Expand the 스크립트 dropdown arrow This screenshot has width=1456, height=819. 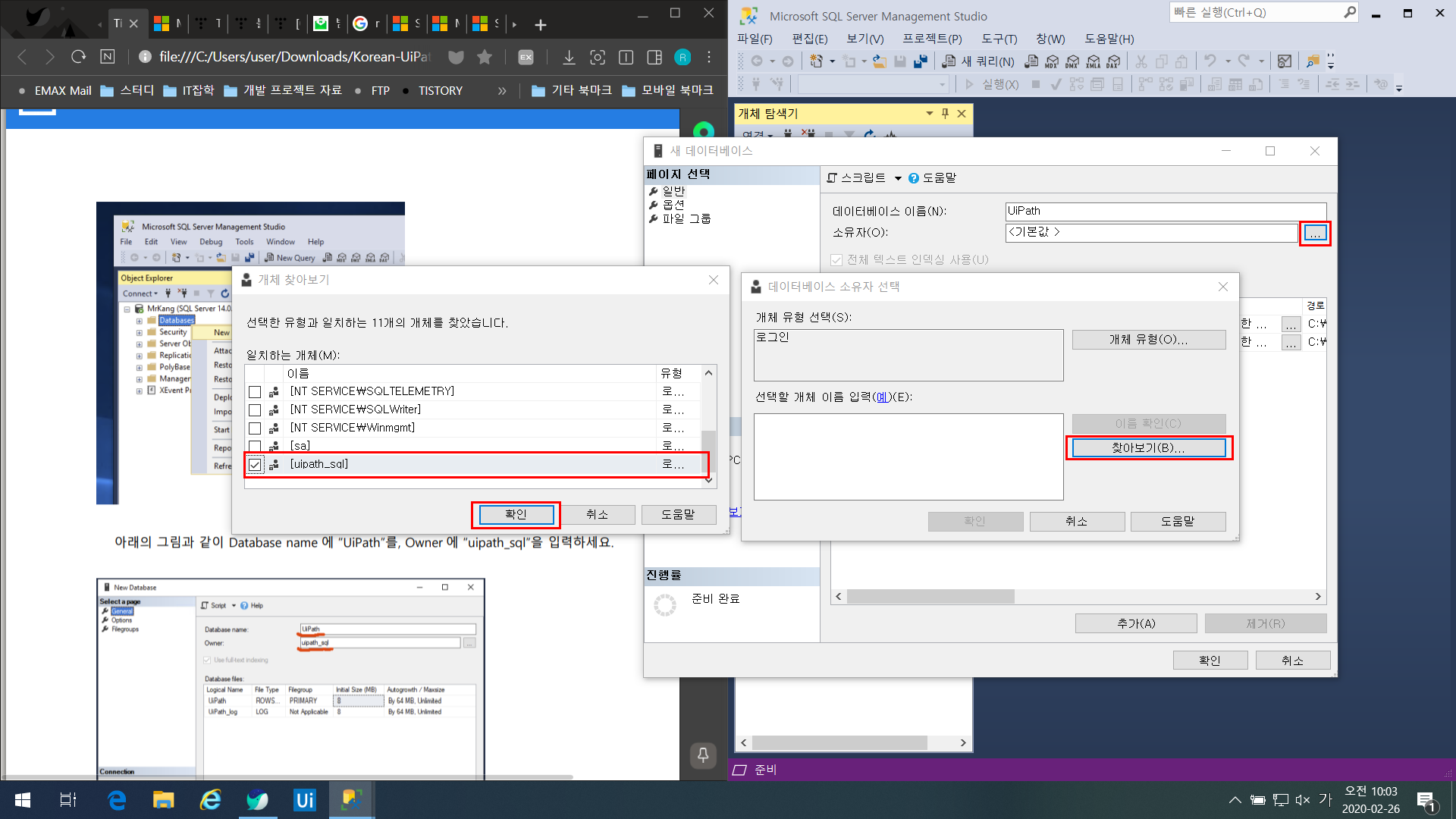(x=898, y=178)
